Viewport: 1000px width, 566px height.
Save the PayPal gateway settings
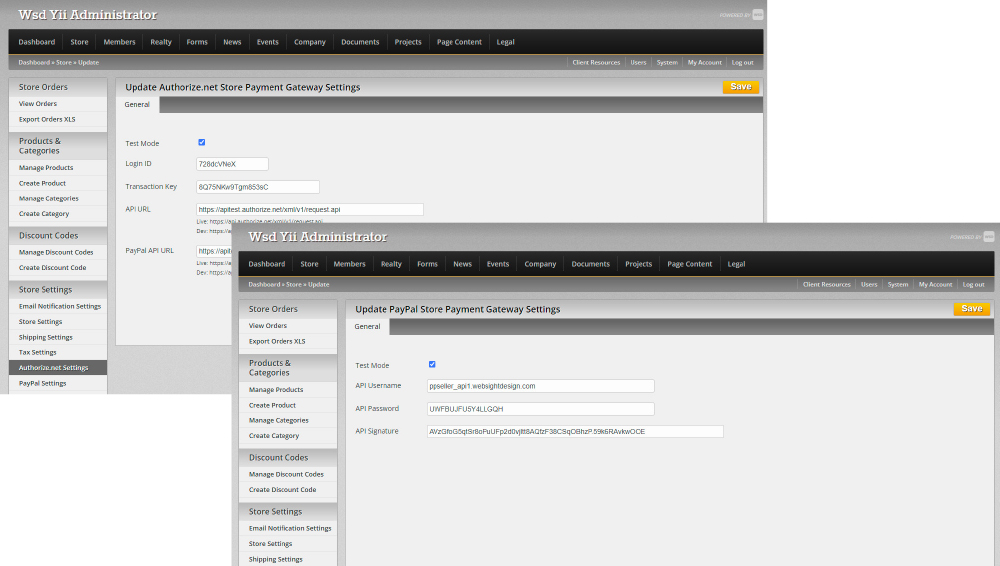(x=971, y=309)
